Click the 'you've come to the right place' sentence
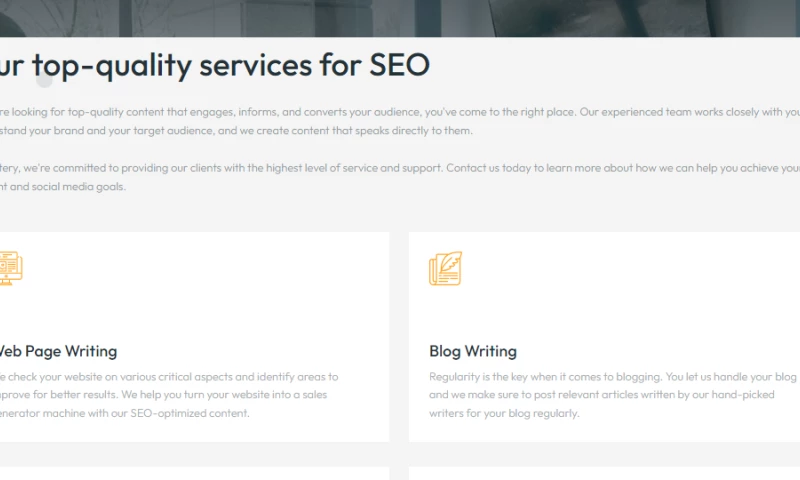 pos(498,112)
